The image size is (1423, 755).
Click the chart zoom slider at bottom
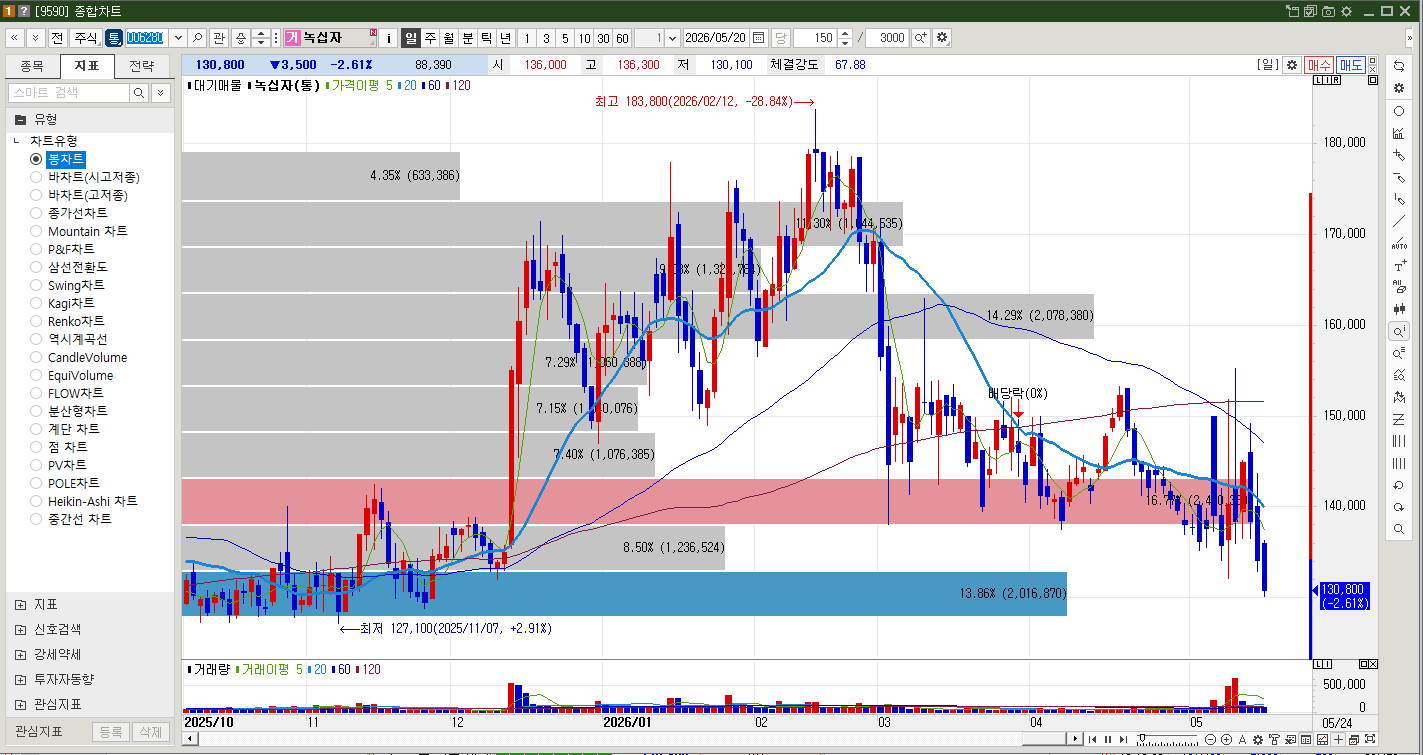coord(1169,739)
